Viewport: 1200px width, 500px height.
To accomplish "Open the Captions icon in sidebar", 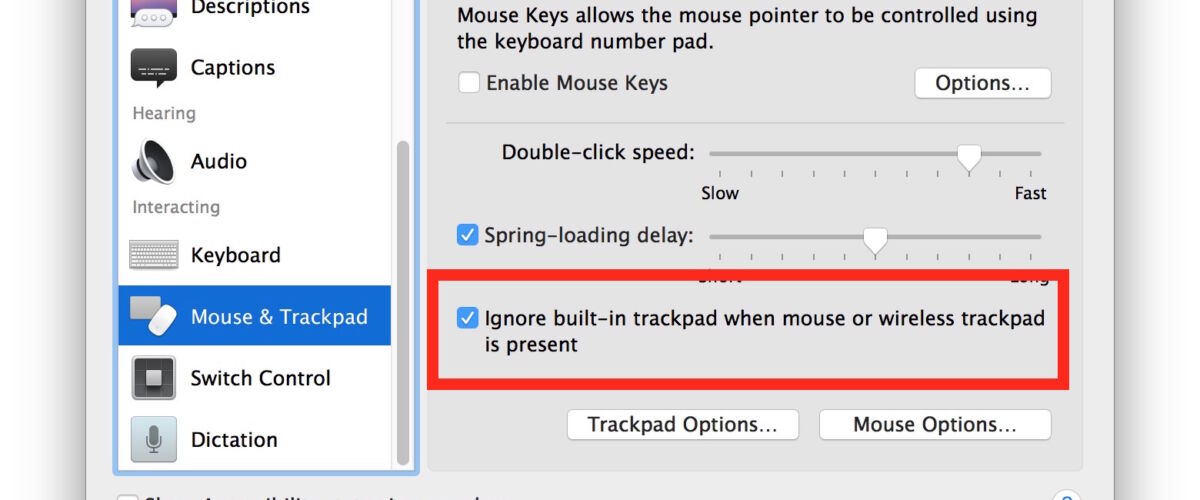I will click(x=153, y=68).
